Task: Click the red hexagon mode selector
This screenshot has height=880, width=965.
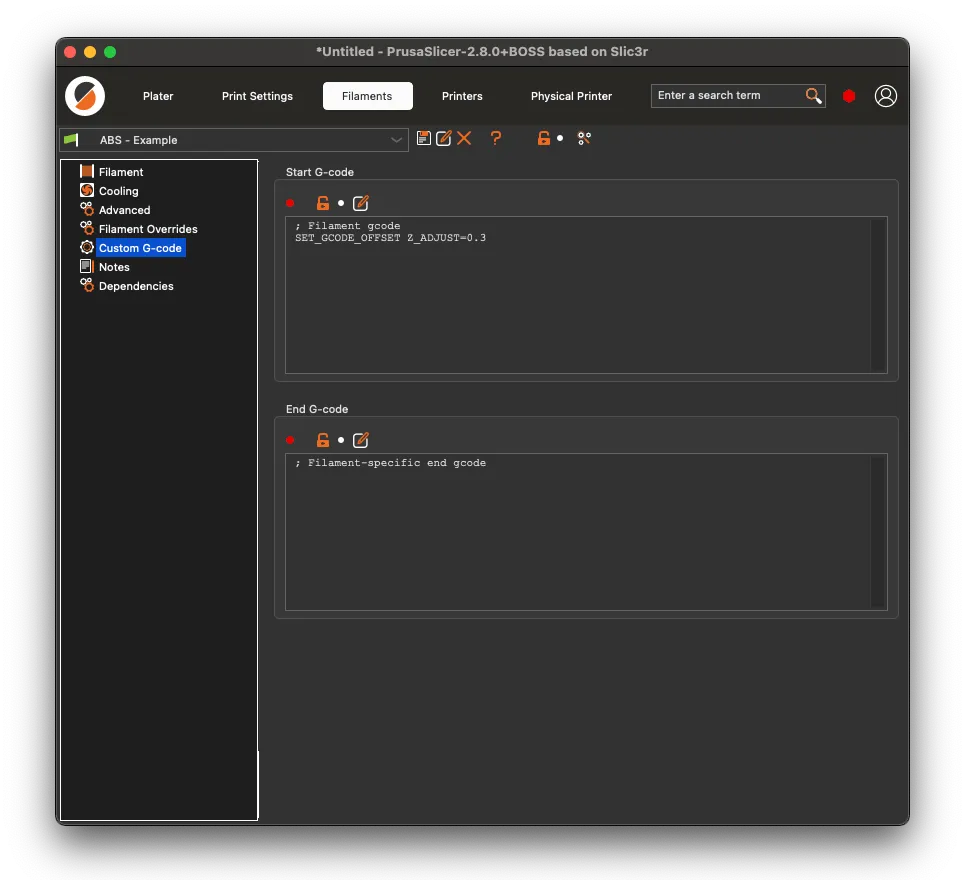Action: (849, 96)
